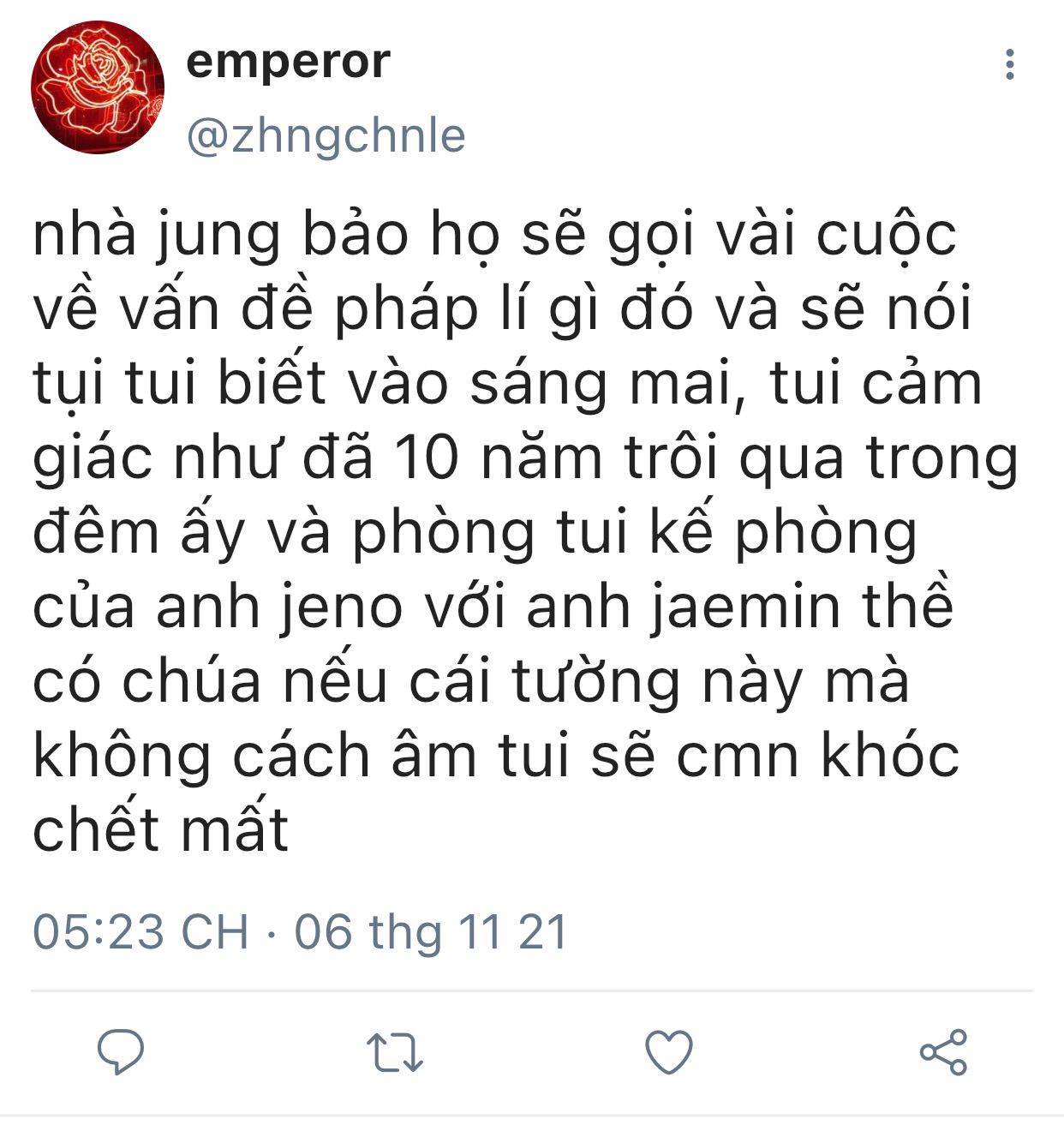Image resolution: width=1064 pixels, height=1131 pixels.
Task: Visit the @zhngchnle handle
Action: 326,135
